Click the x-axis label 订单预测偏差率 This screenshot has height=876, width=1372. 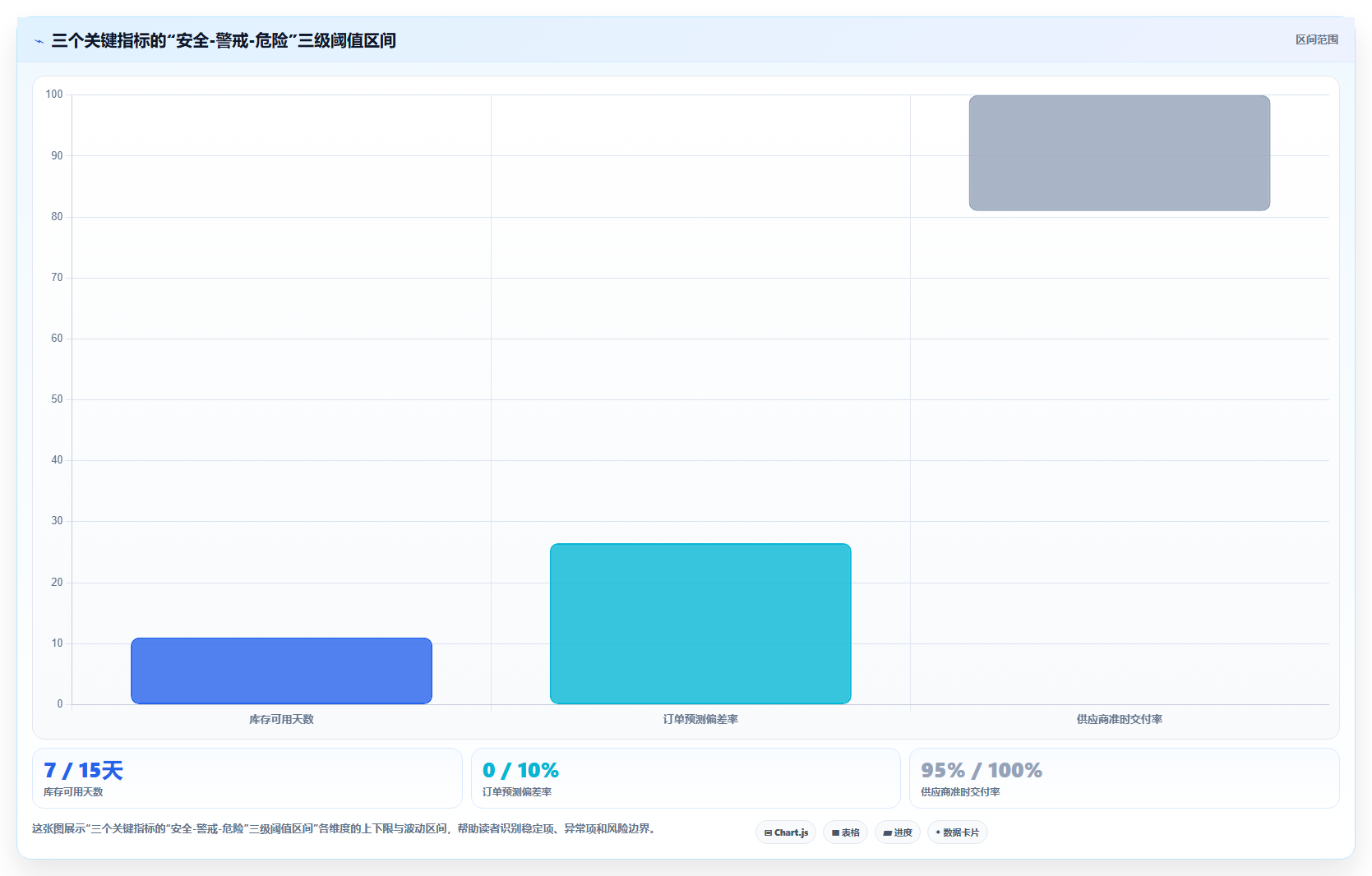(700, 719)
